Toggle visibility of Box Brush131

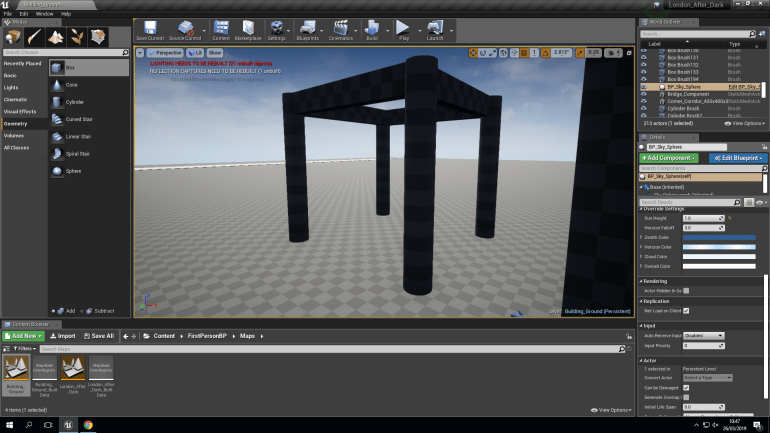[x=643, y=57]
